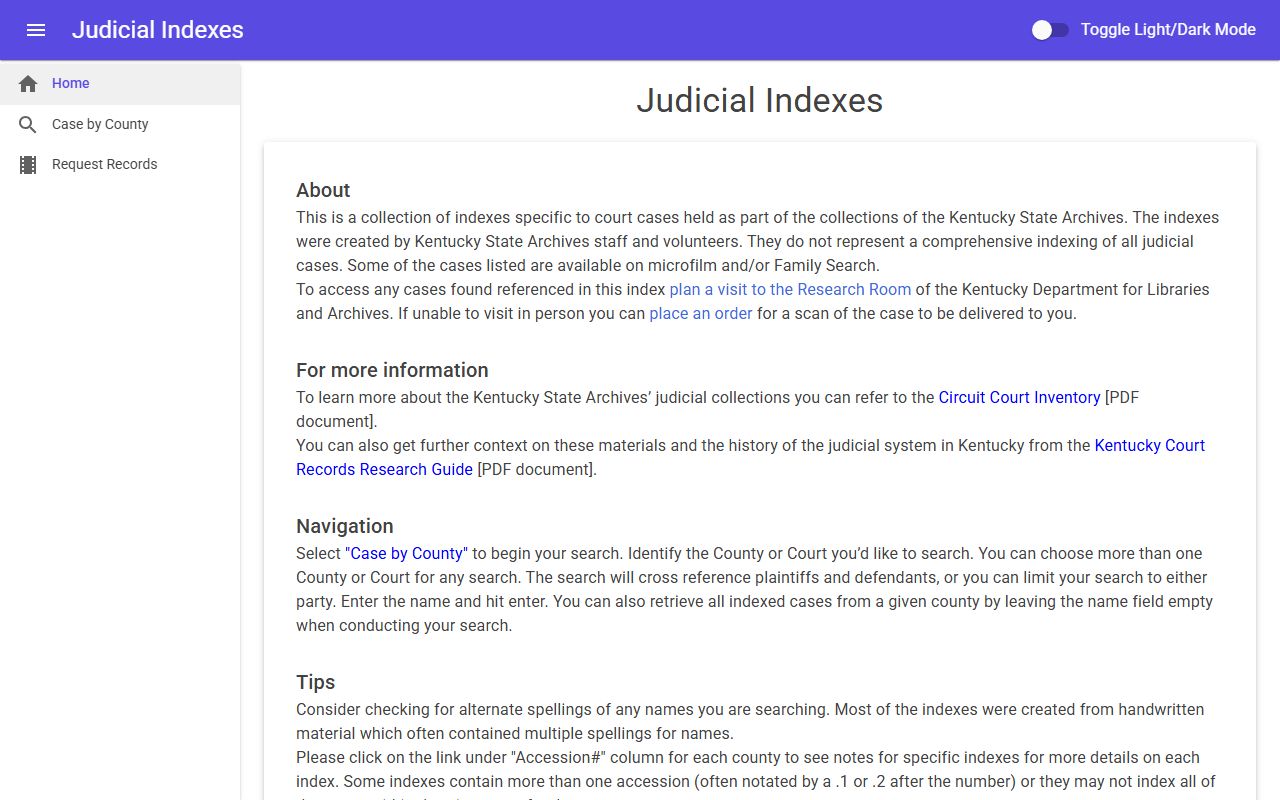
Task: Select the Home sidebar item
Action: click(x=120, y=84)
